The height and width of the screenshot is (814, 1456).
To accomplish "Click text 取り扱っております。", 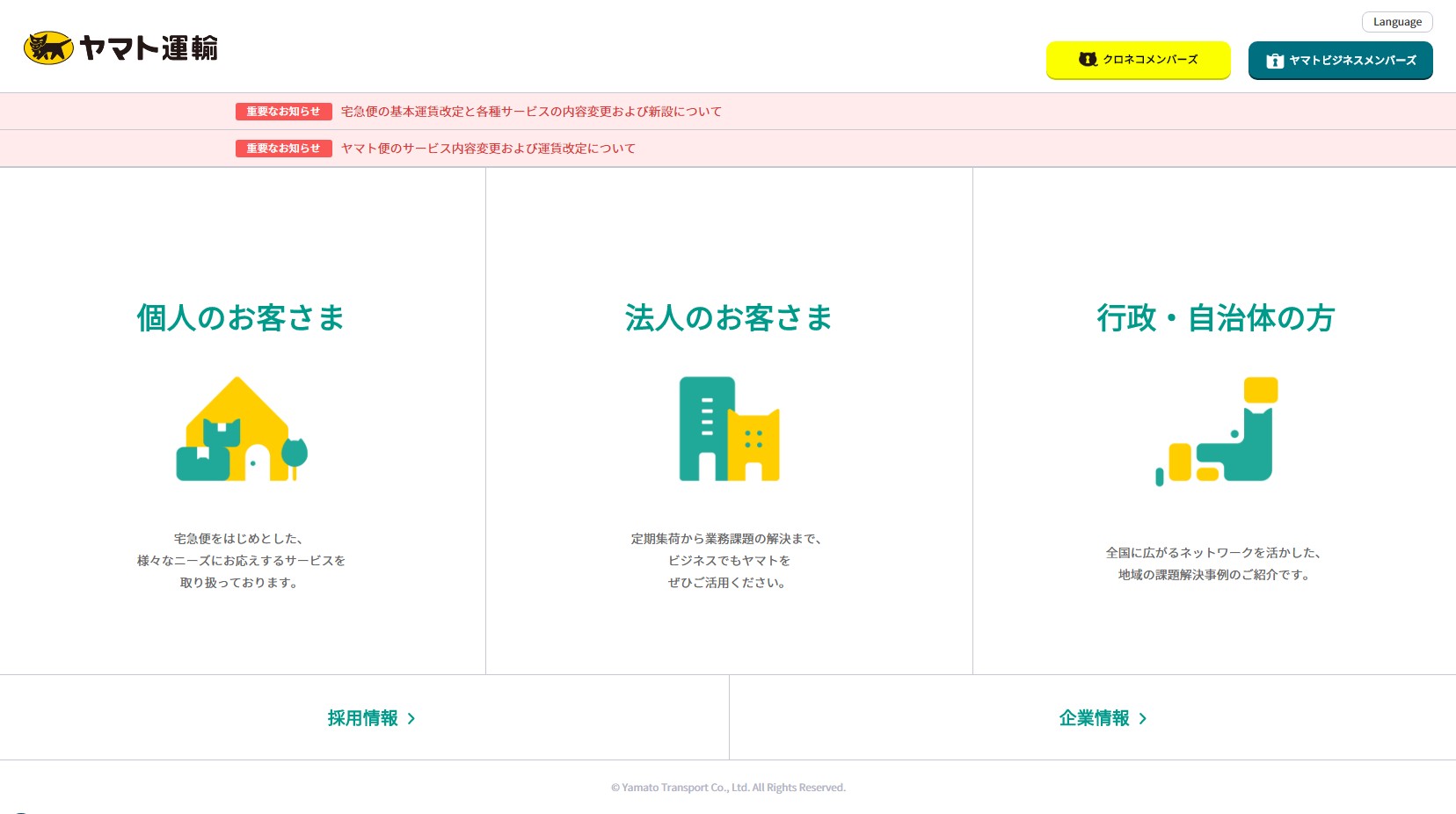I will pyautogui.click(x=239, y=583).
